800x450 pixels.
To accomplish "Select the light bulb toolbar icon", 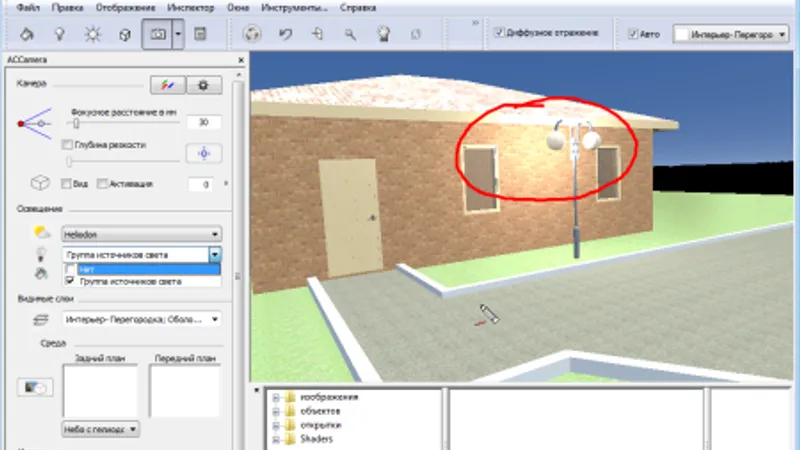I will coord(60,34).
